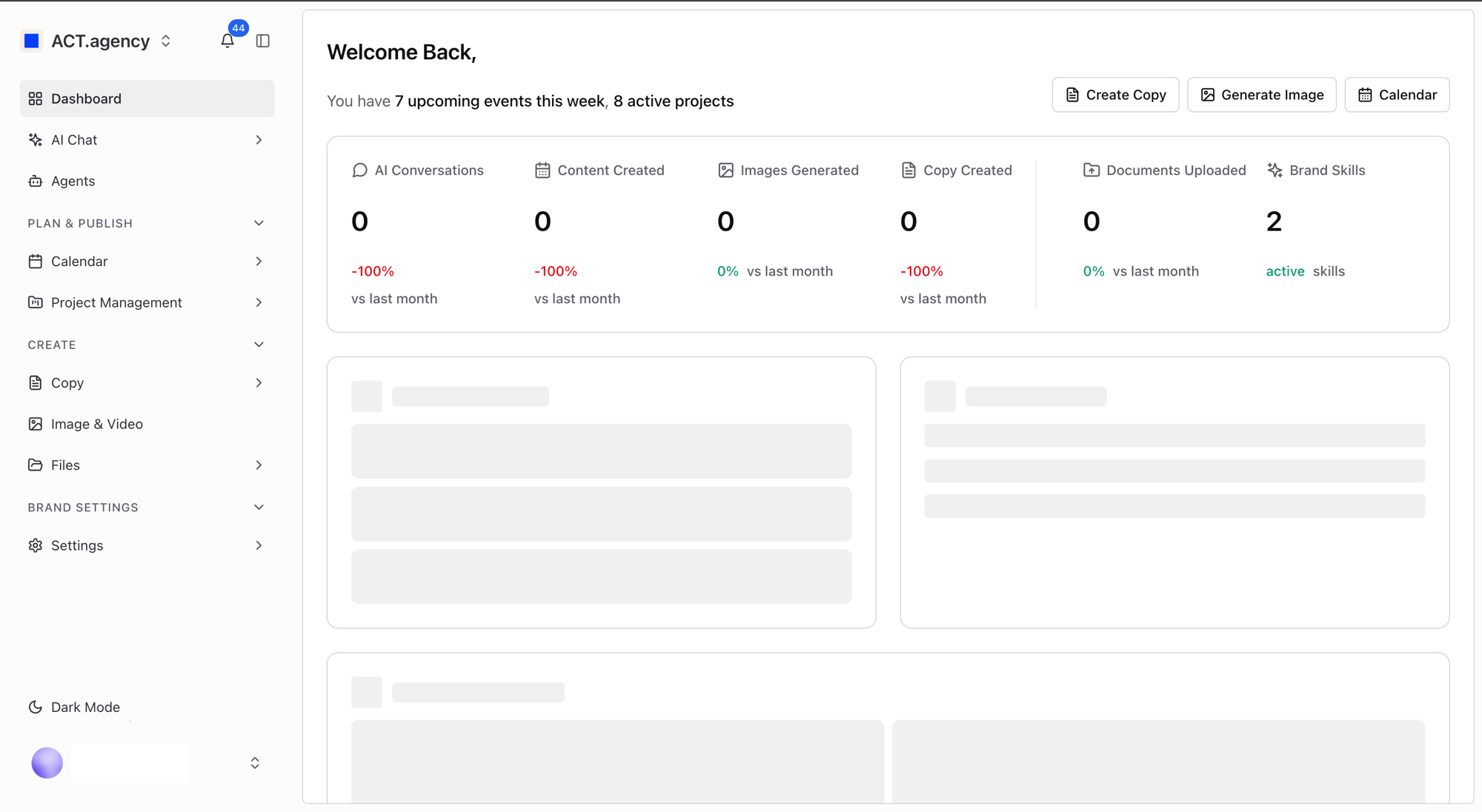This screenshot has height=812, width=1482.
Task: Click the green active skills indicator
Action: [x=1284, y=270]
